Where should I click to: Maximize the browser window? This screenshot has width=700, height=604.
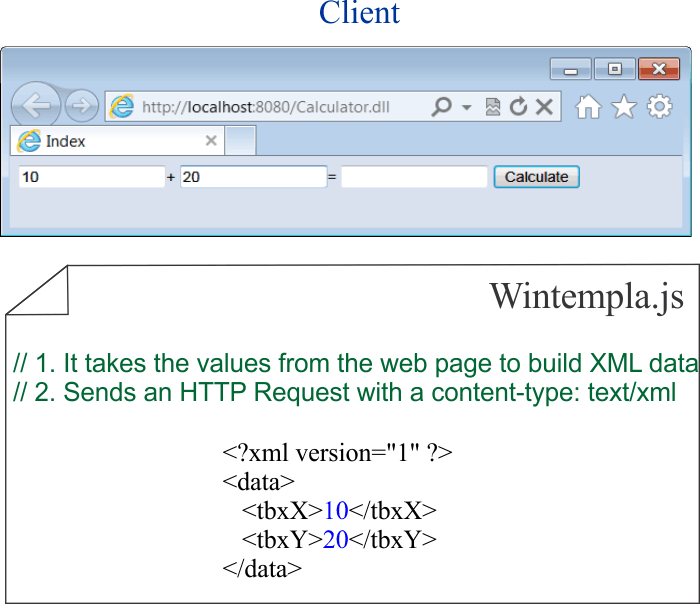pyautogui.click(x=615, y=69)
